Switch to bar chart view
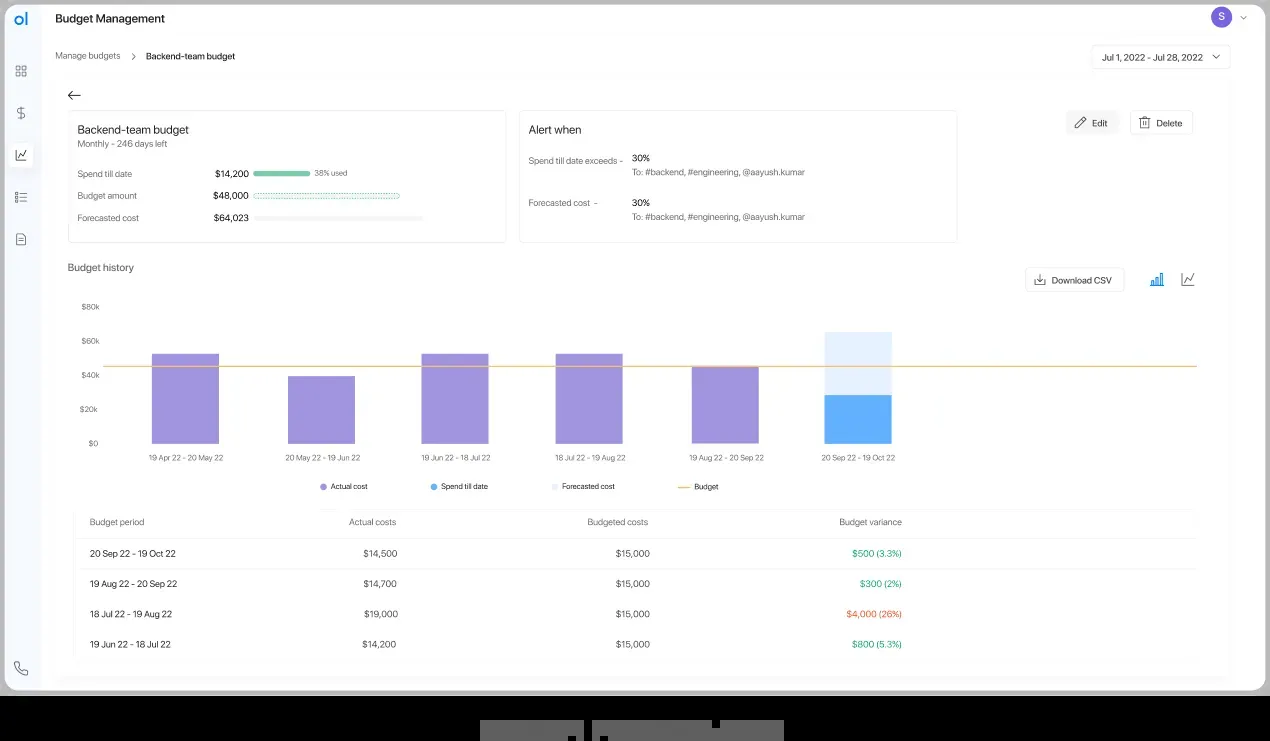Screen dimensions: 1270x741 pyautogui.click(x=1157, y=280)
